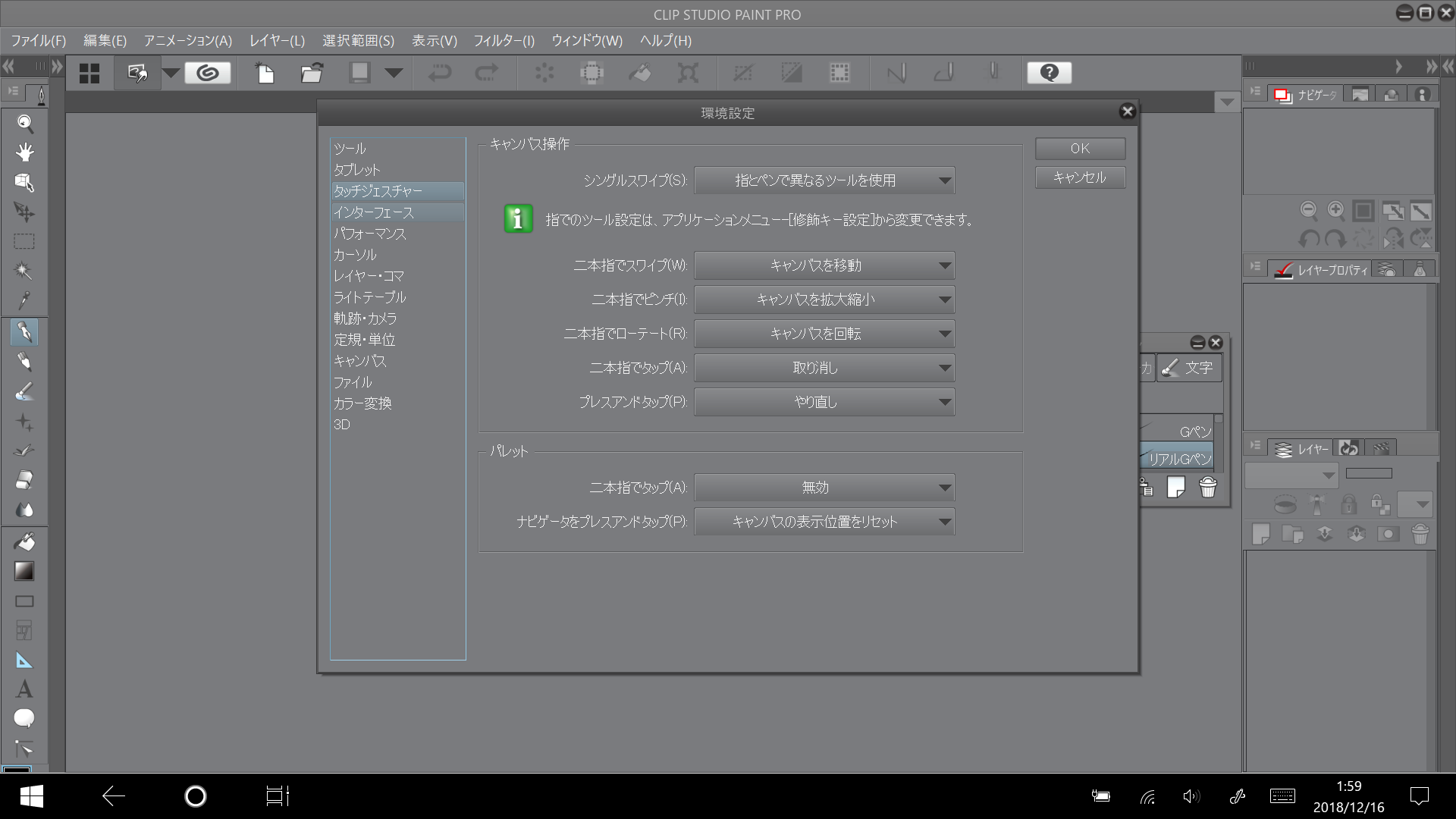Select the Text tool
The width and height of the screenshot is (1456, 819).
[24, 689]
